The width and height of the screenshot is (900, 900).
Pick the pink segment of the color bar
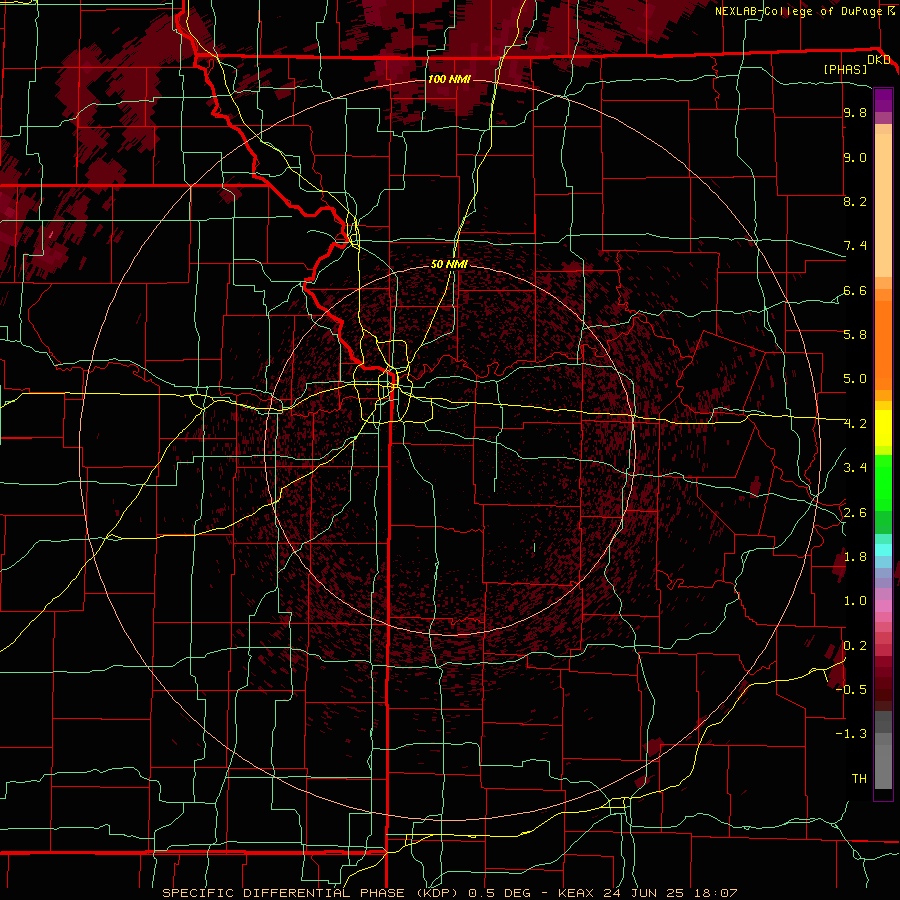pos(883,606)
